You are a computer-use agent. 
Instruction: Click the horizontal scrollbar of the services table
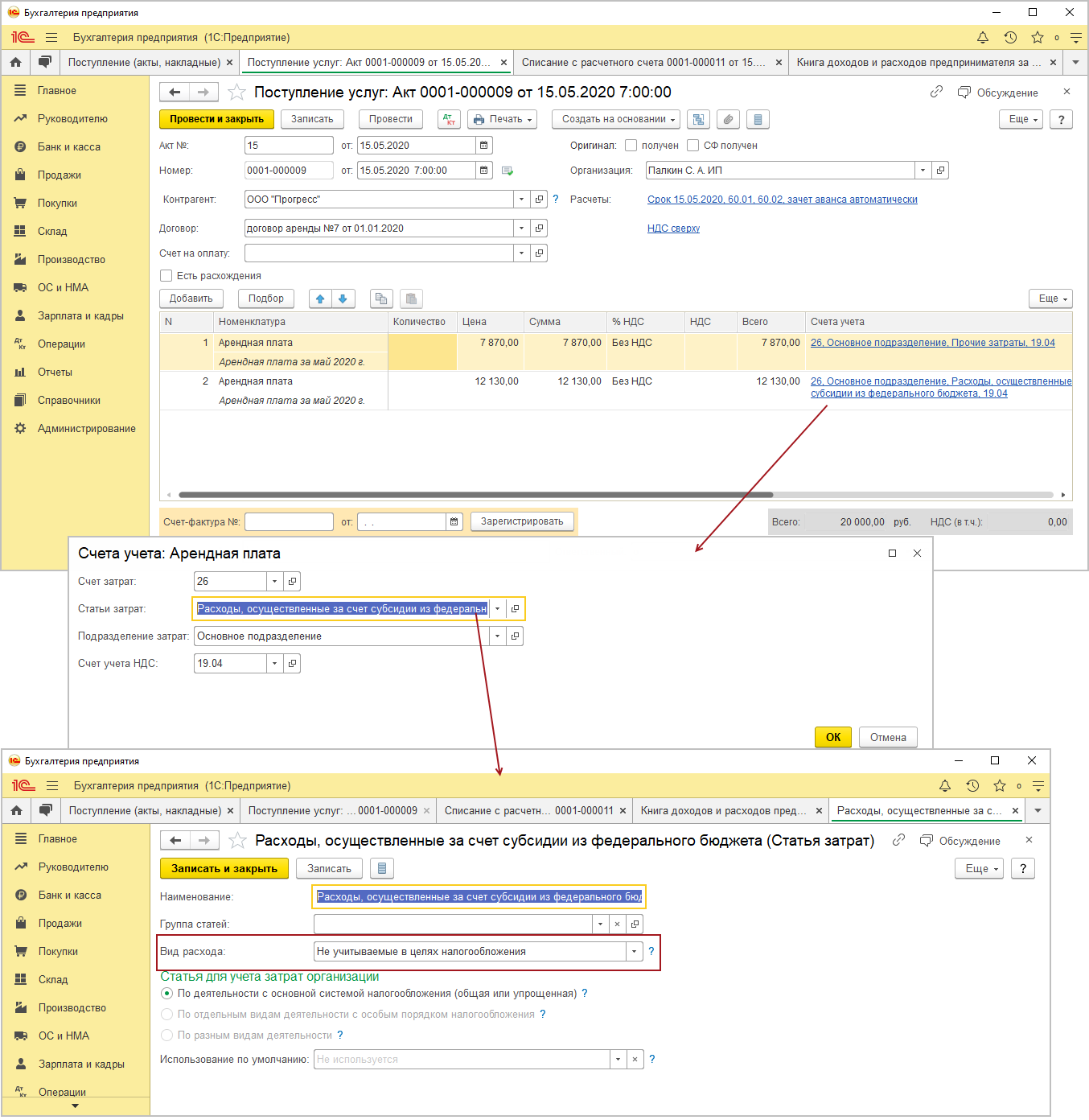point(475,495)
